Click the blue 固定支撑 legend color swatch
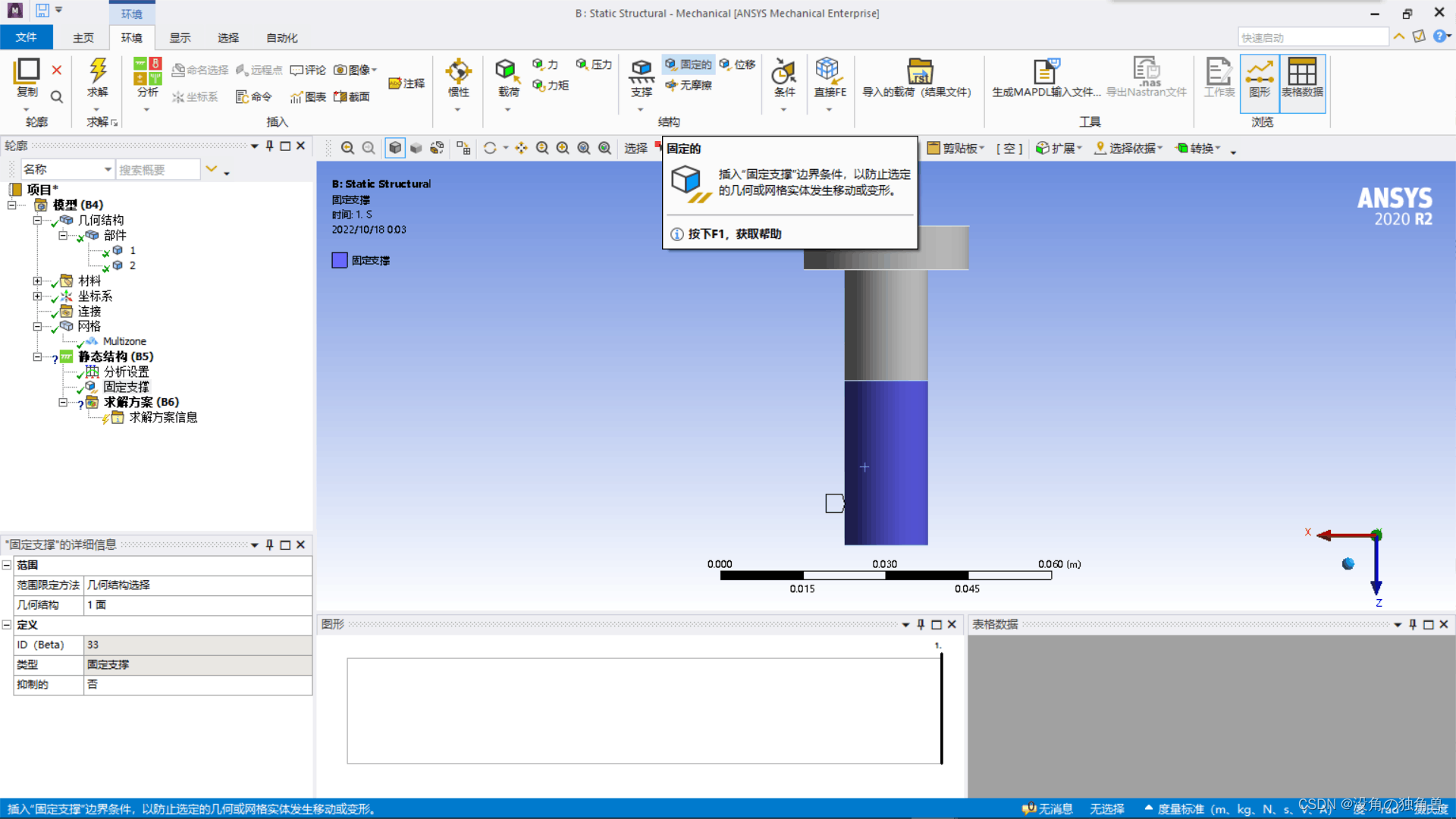The image size is (1456, 819). tap(340, 260)
